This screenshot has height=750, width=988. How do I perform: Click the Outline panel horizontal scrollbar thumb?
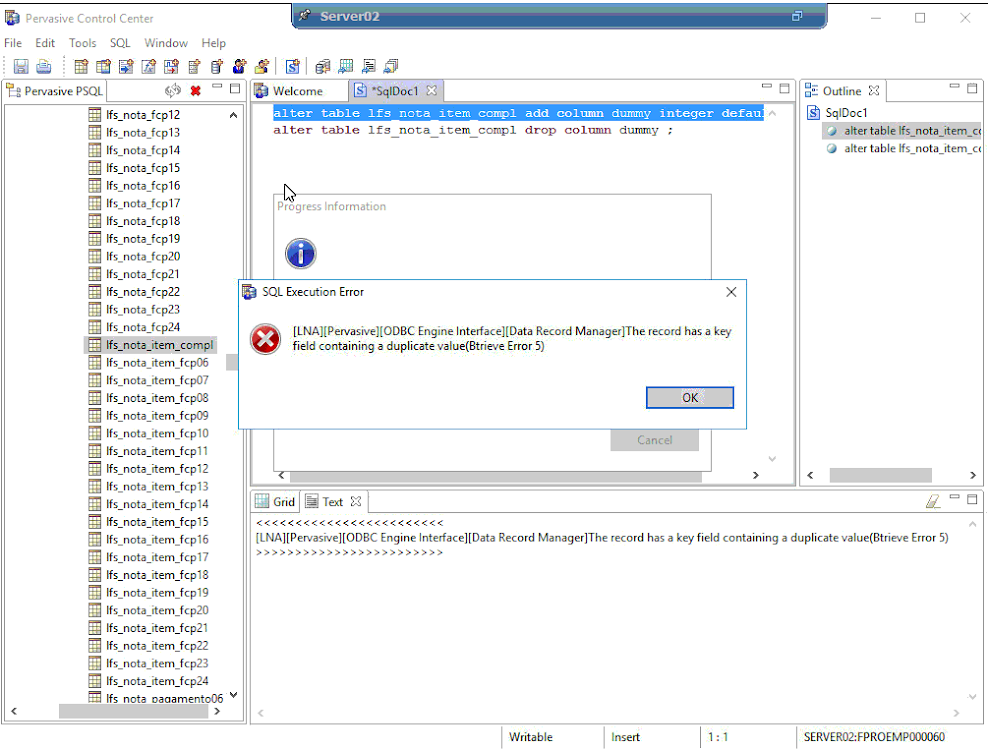pyautogui.click(x=880, y=475)
